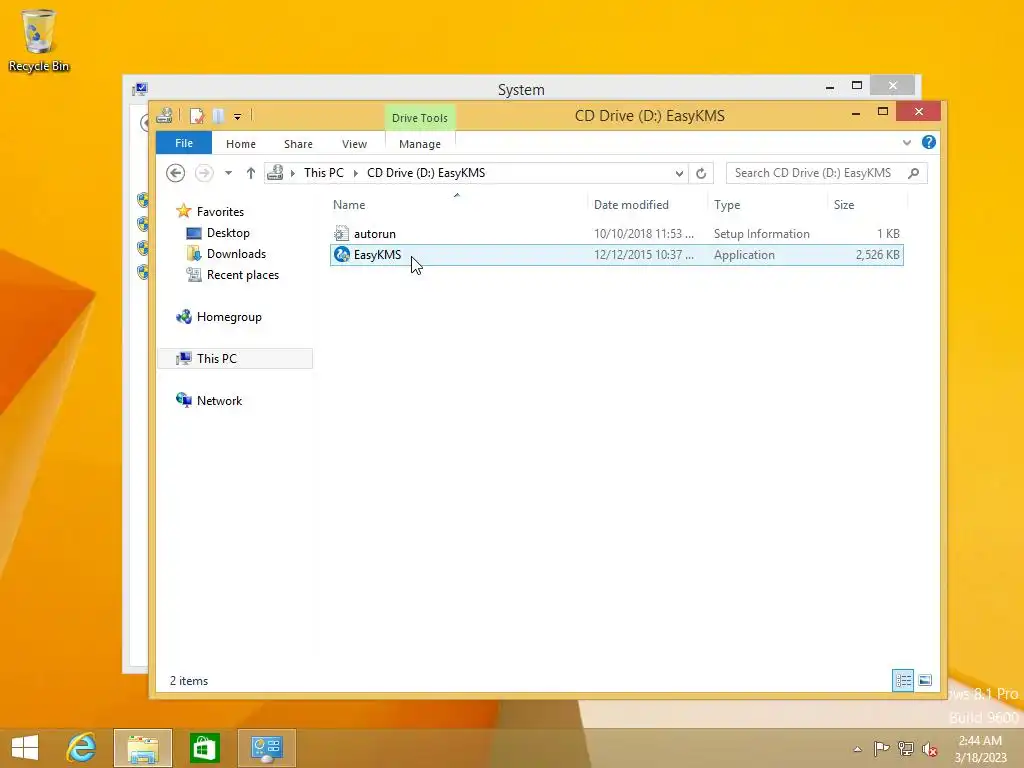Select Network in the navigation pane

(219, 400)
